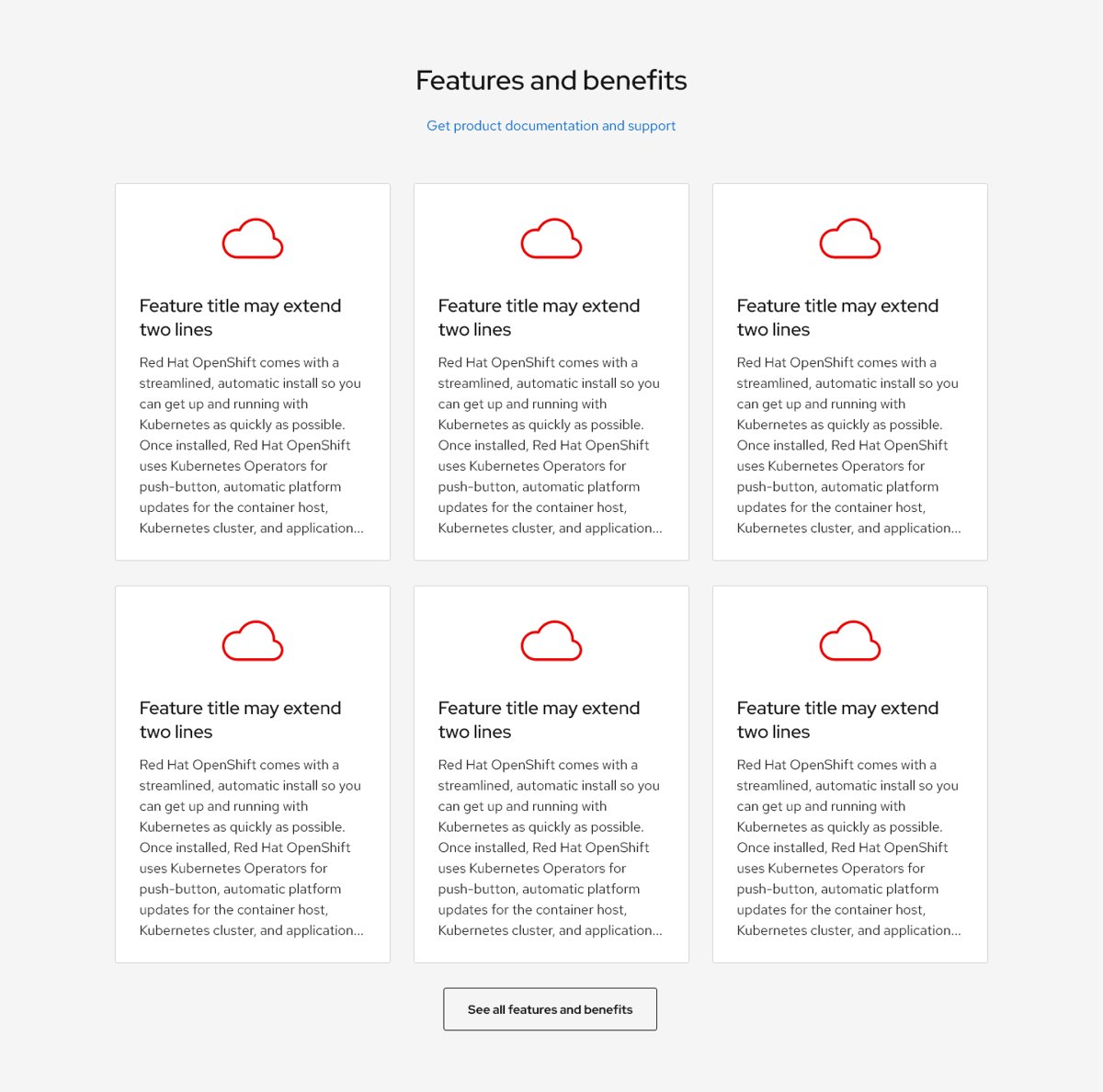Click the cloud icon on the top-middle feature card
Screen dimensions: 1103x1092
click(551, 239)
